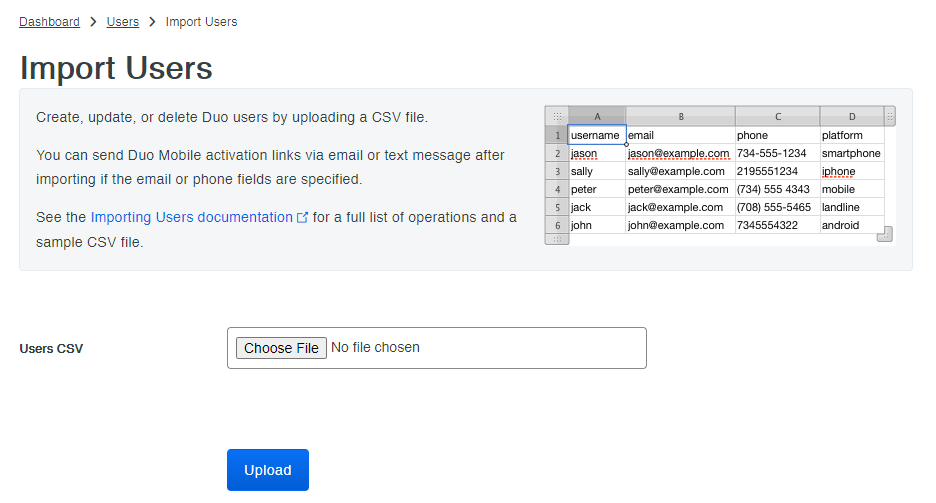Click the Import Users breadcrumb item
The image size is (936, 503).
point(201,22)
